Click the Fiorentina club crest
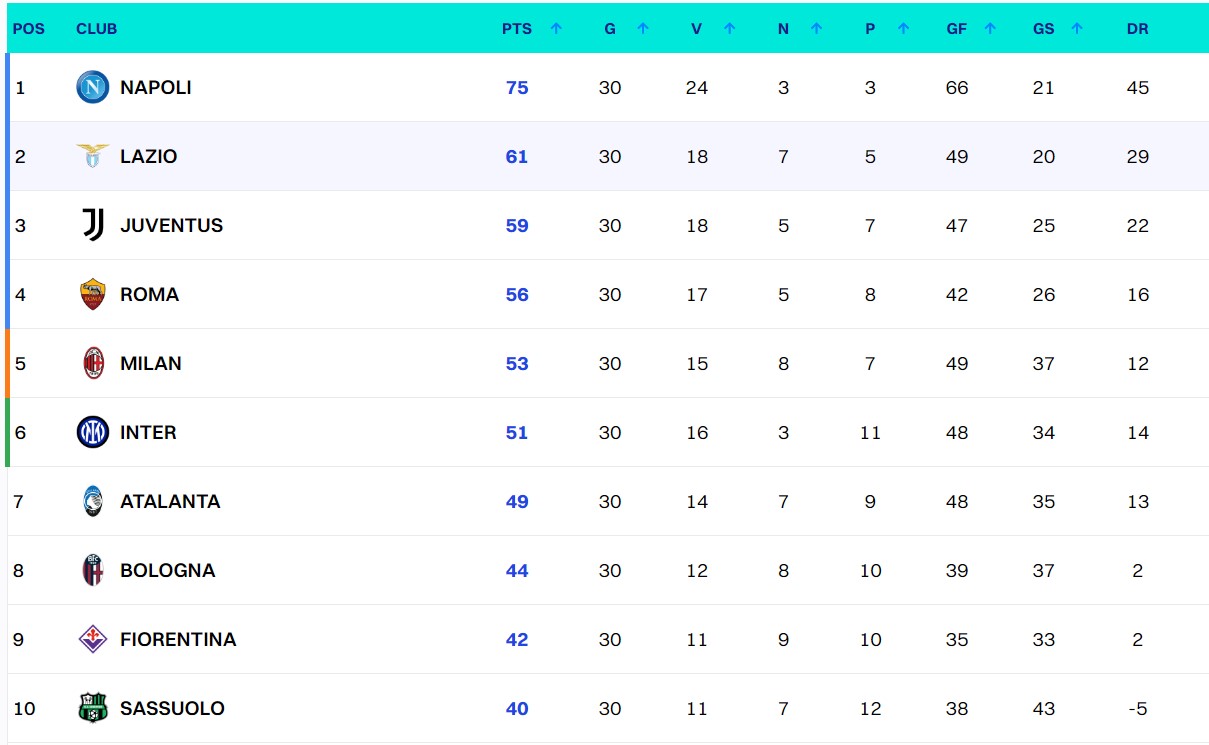 [93, 639]
